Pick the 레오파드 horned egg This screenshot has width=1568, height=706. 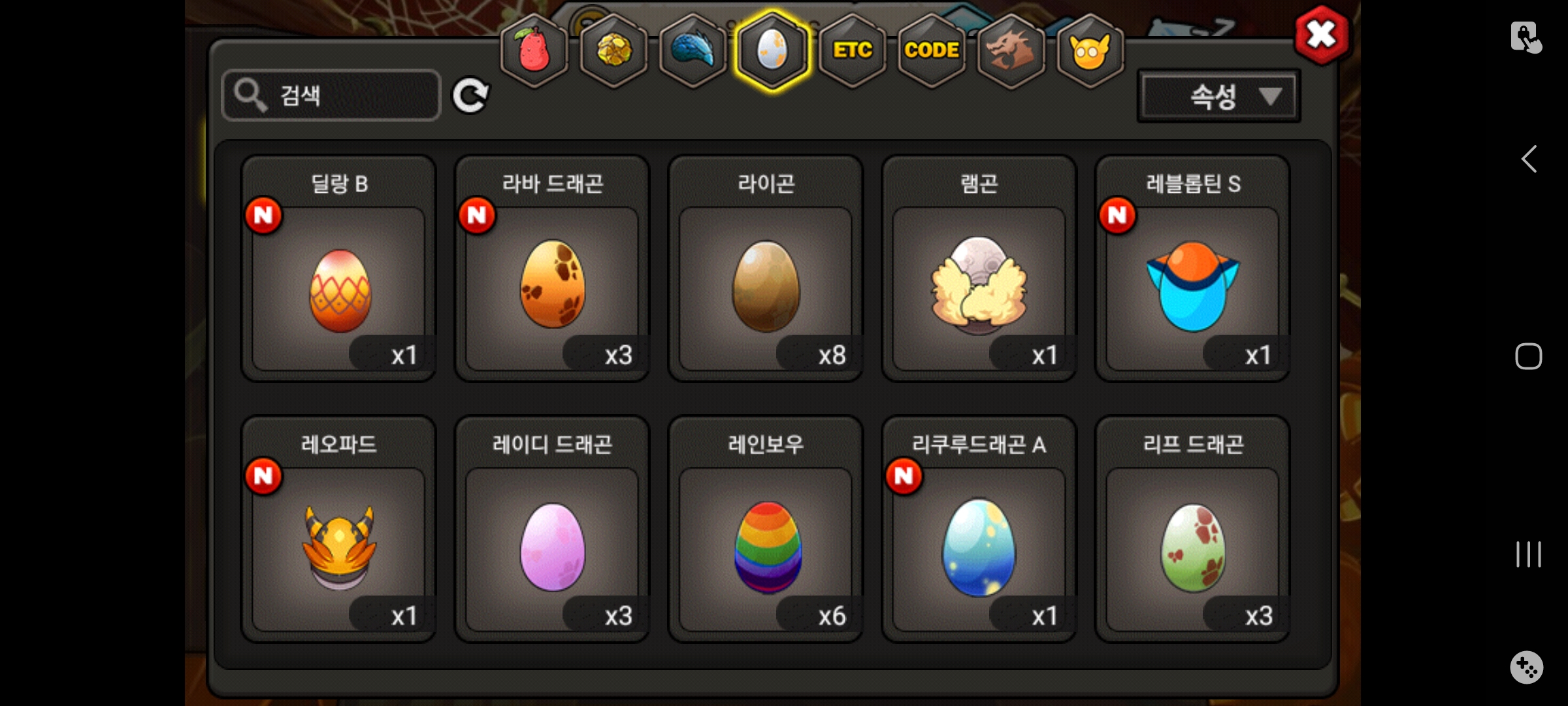point(338,529)
